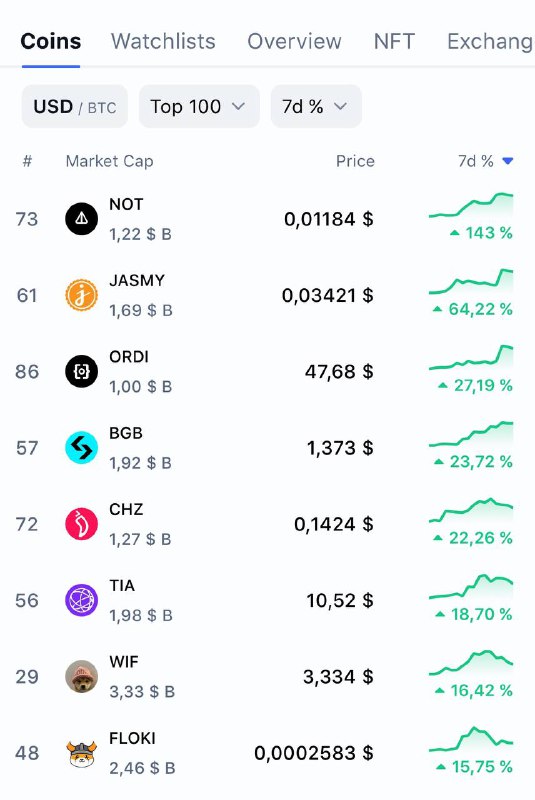
Task: Open the 7d % period dropdown
Action: click(316, 107)
